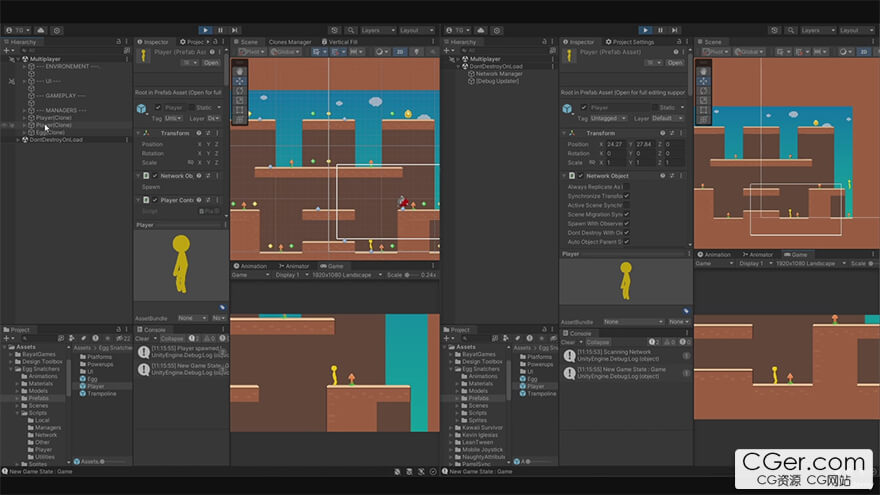Toggle Collapse in left Console

click(x=172, y=338)
